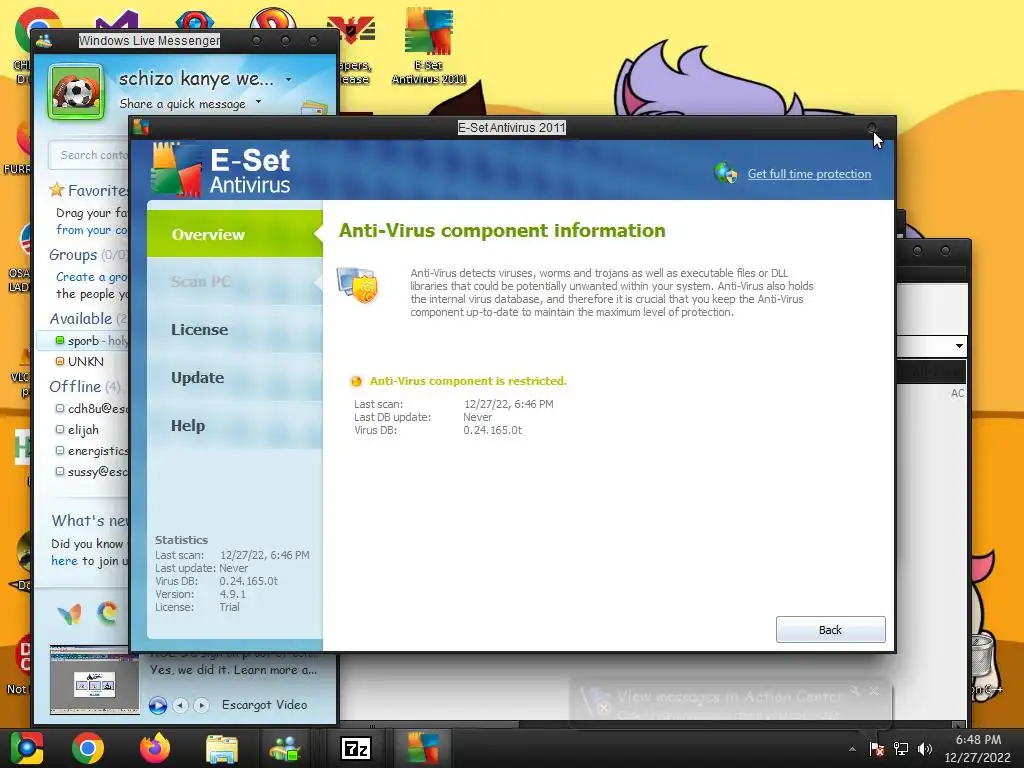The height and width of the screenshot is (768, 1024).
Task: Click the Favorites star icon in Messenger
Action: 57,190
